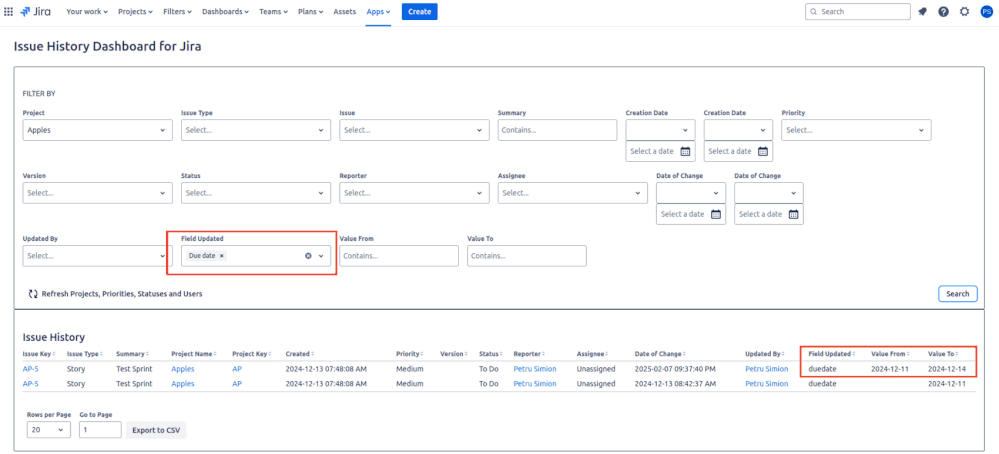The image size is (999, 454).
Task: Open calendar icon in first Date of Change picker
Action: tap(715, 214)
